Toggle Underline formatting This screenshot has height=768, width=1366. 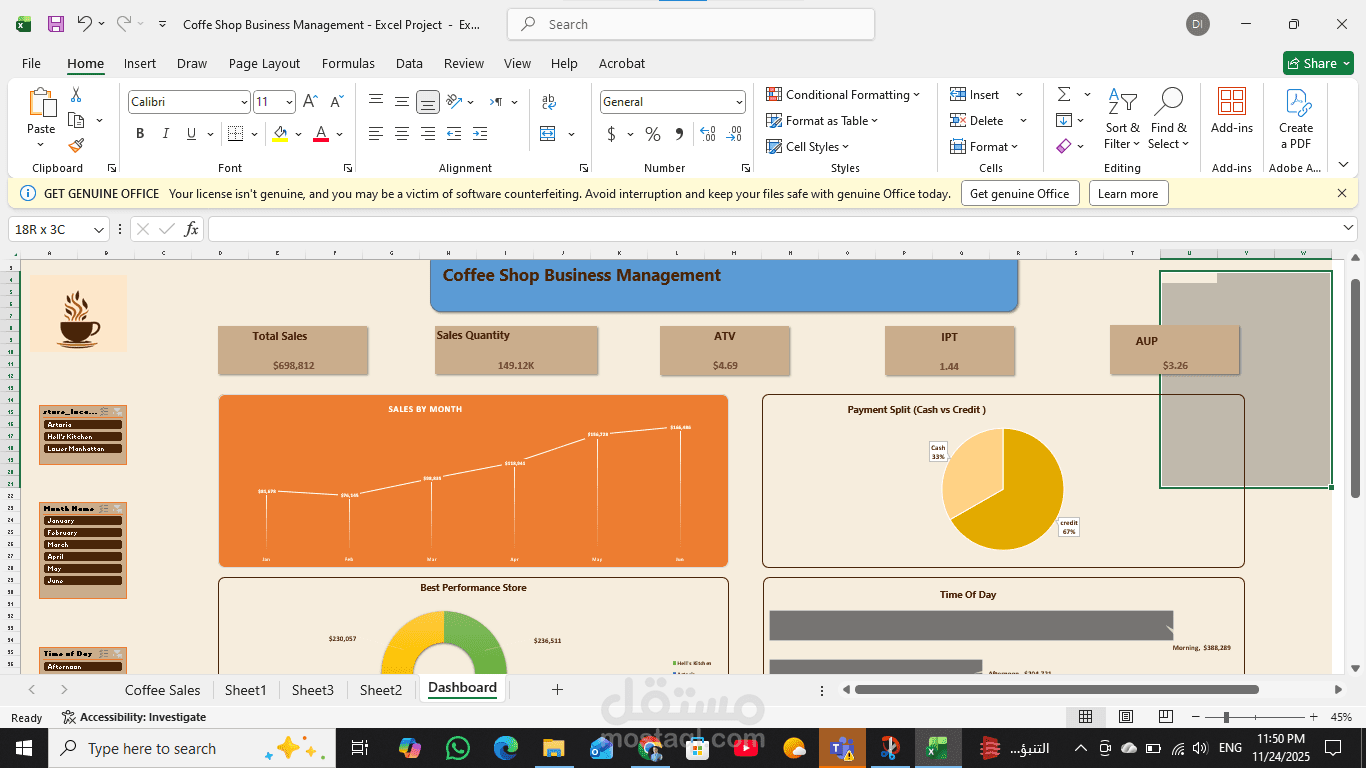point(192,134)
